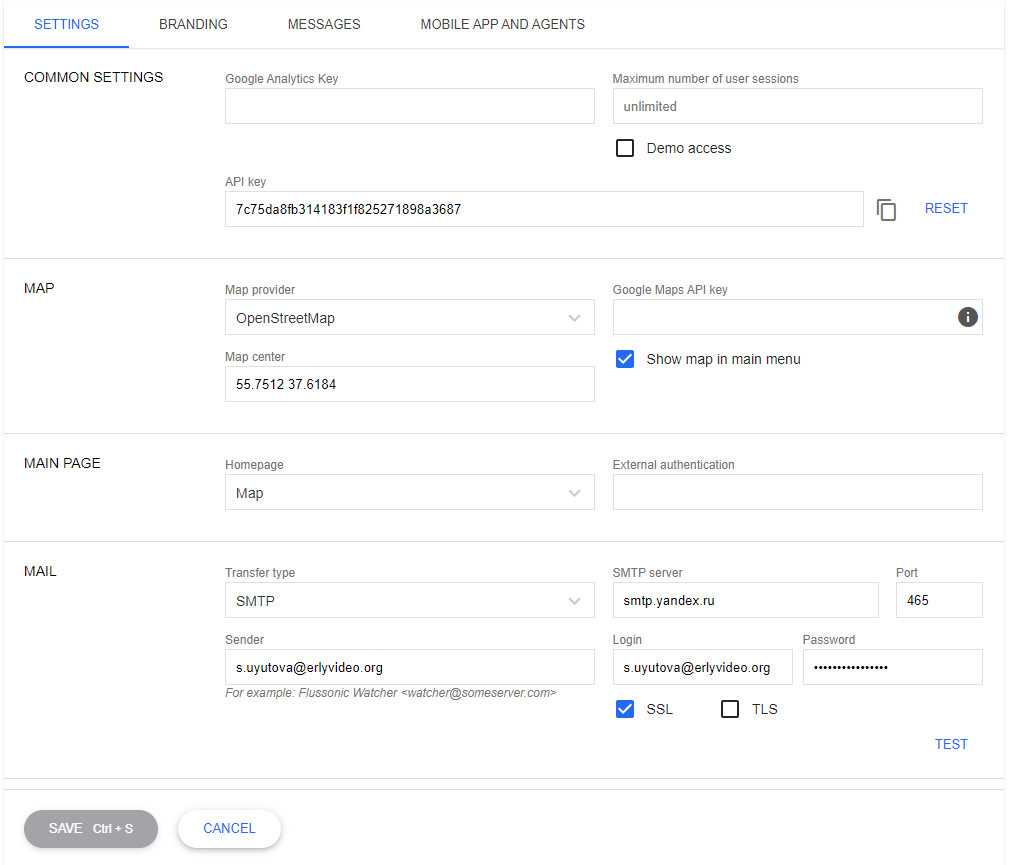Return to the SETTINGS tab

[66, 24]
